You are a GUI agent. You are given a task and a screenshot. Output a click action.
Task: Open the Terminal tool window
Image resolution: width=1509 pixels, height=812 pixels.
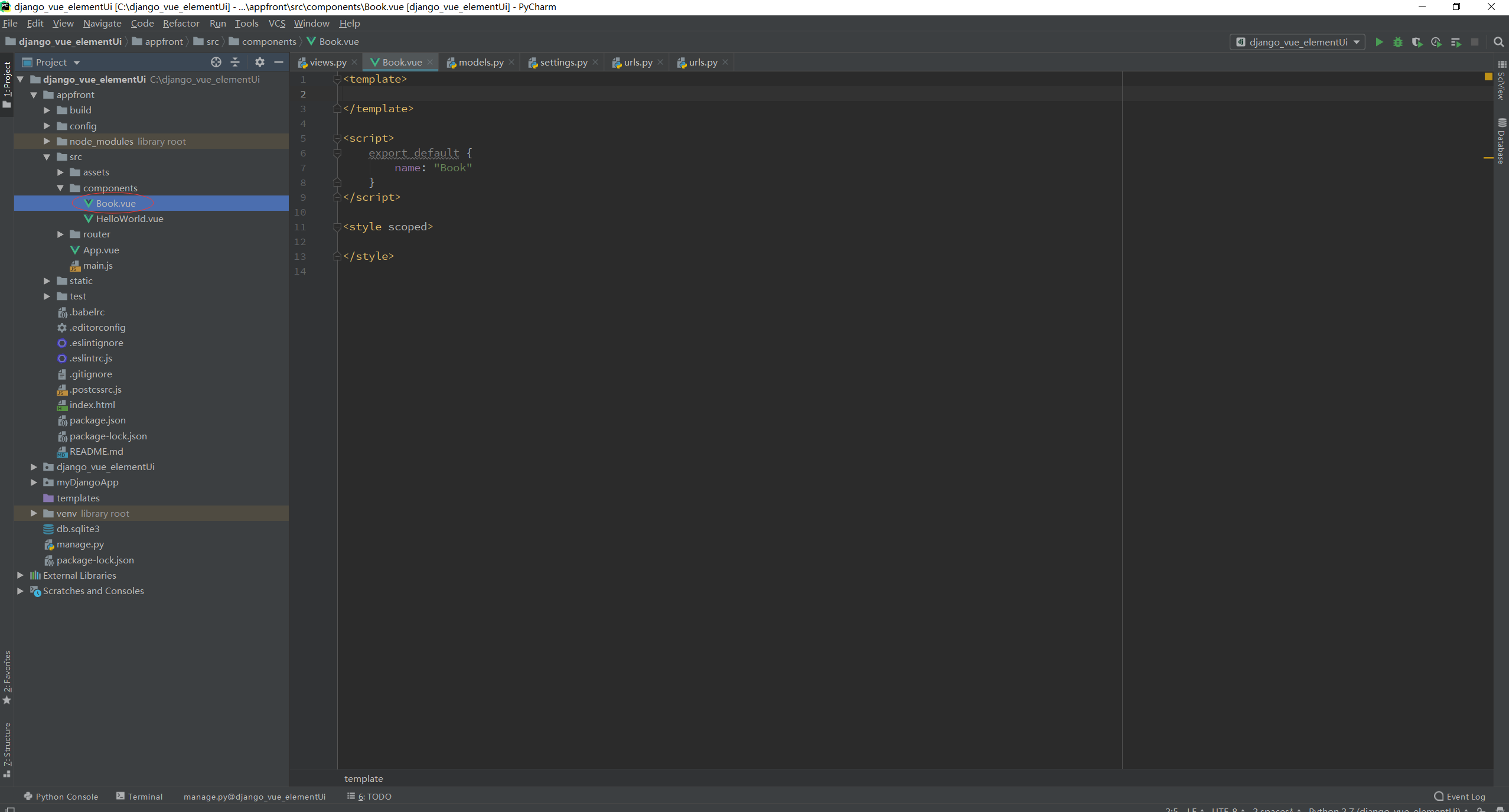pos(139,796)
